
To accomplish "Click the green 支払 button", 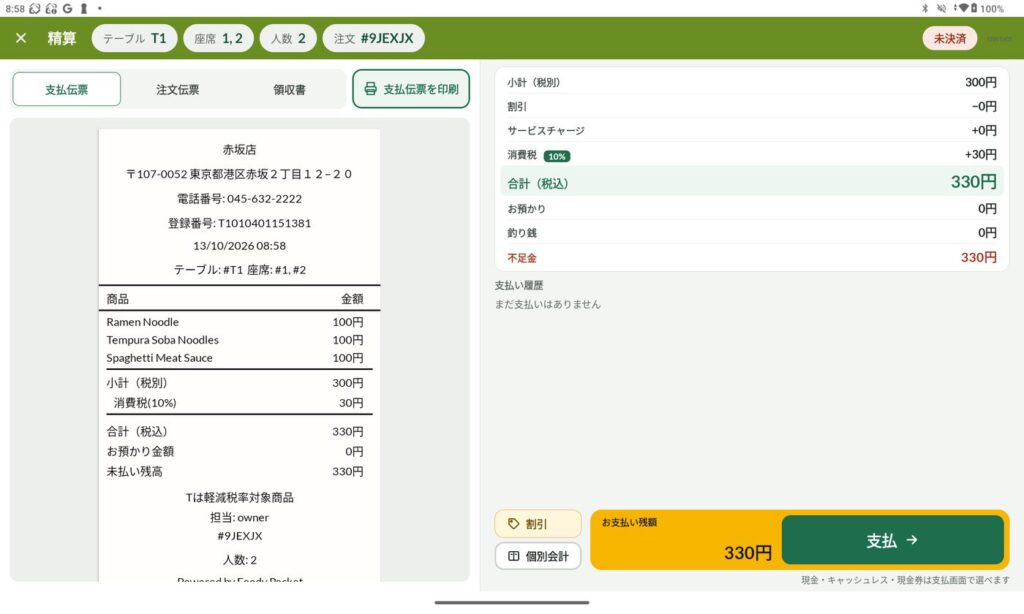I will pos(892,540).
